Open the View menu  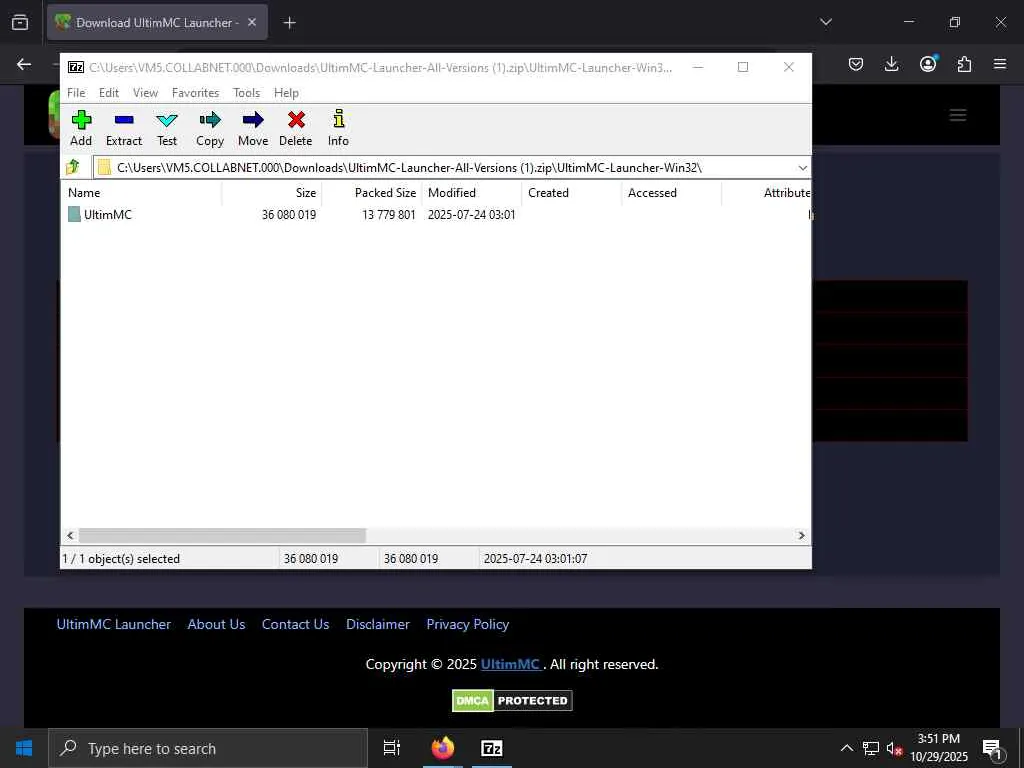point(146,93)
